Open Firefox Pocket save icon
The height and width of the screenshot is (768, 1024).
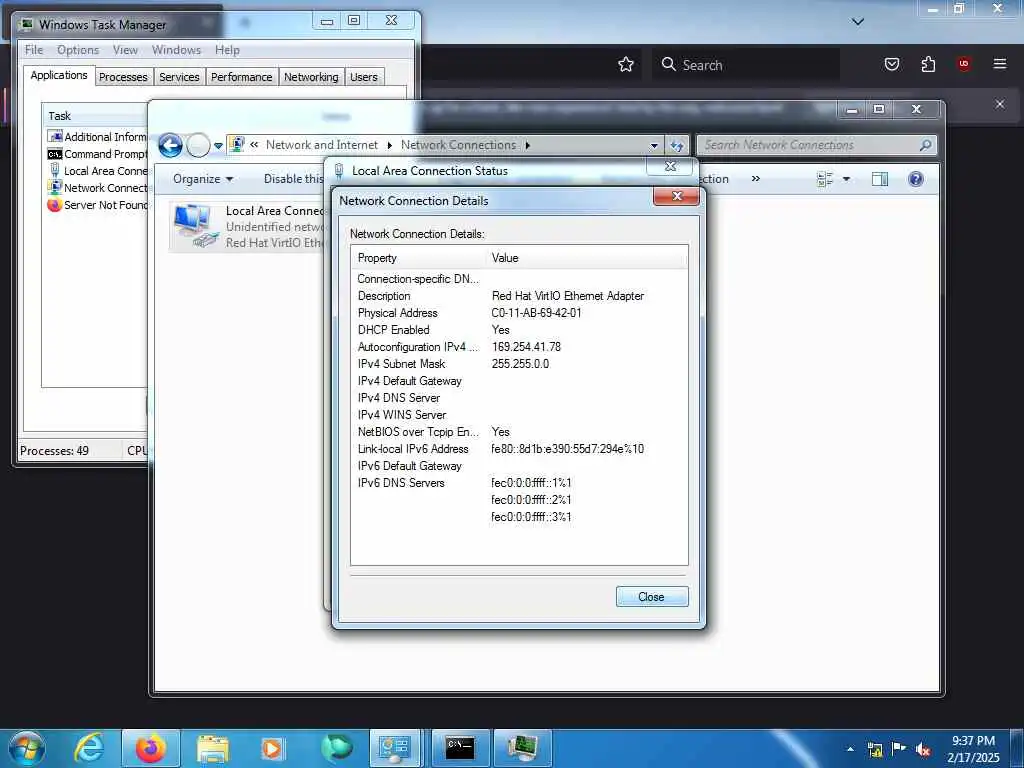click(891, 64)
